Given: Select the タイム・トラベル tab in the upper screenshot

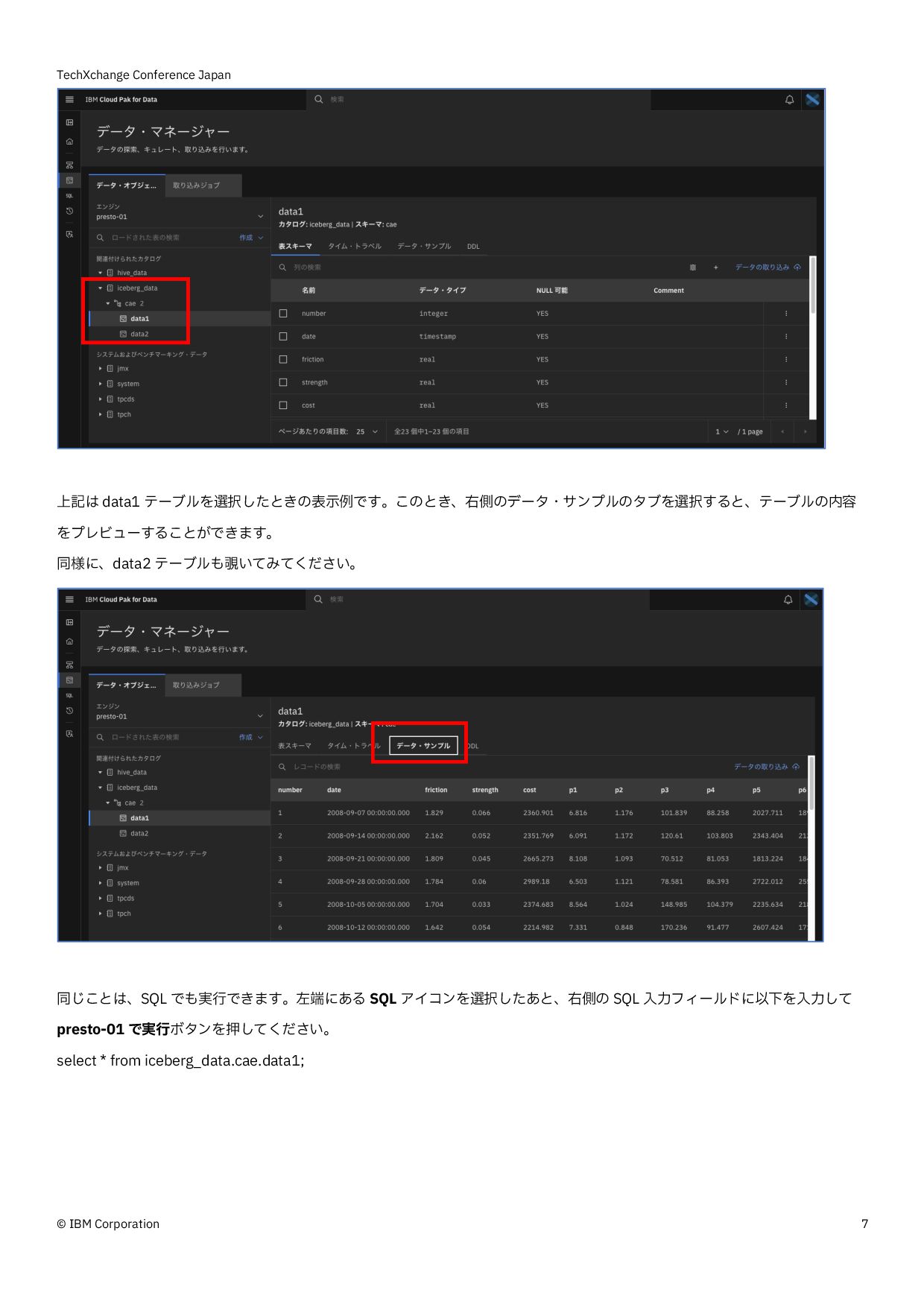Looking at the screenshot, I should 355,247.
